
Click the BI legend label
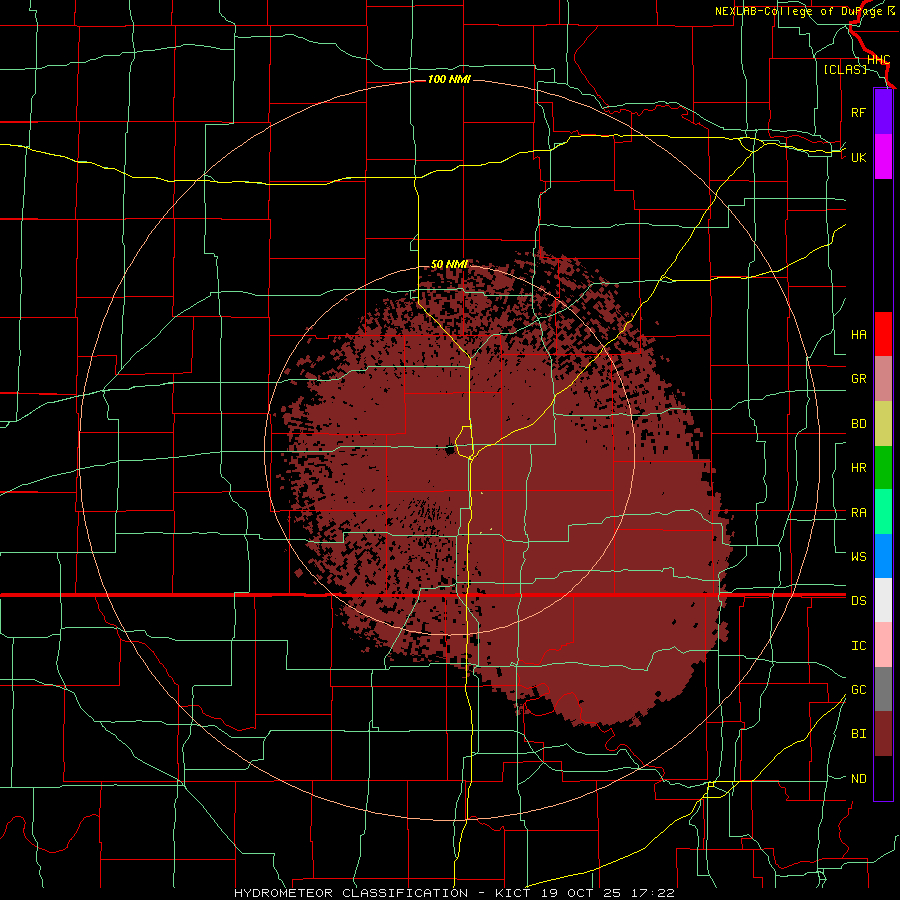click(x=858, y=734)
